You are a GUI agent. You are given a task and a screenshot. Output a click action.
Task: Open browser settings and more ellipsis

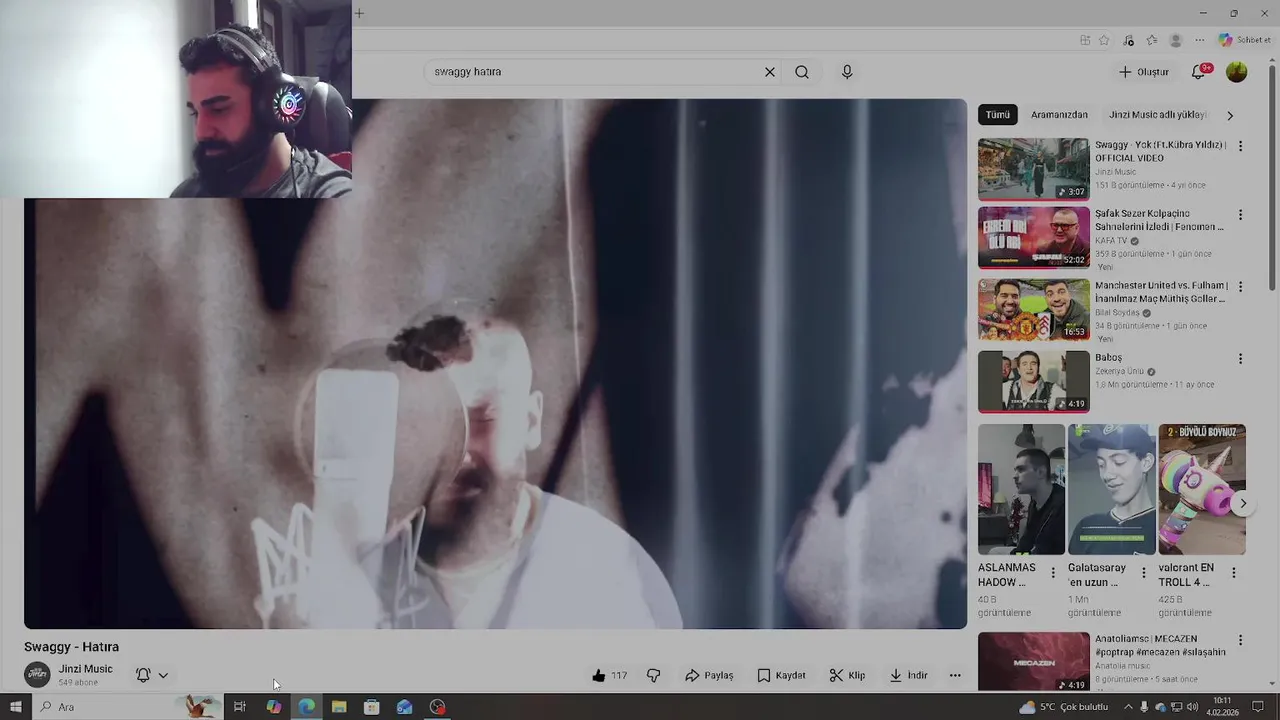point(1200,40)
